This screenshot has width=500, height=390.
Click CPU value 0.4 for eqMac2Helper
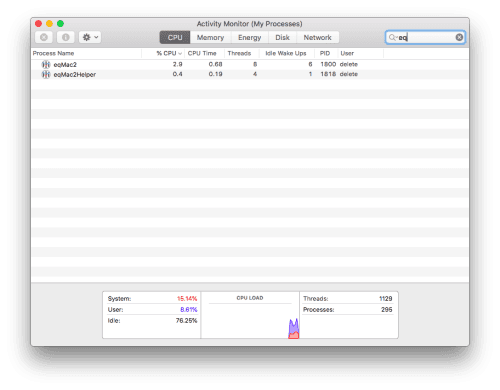[x=177, y=74]
